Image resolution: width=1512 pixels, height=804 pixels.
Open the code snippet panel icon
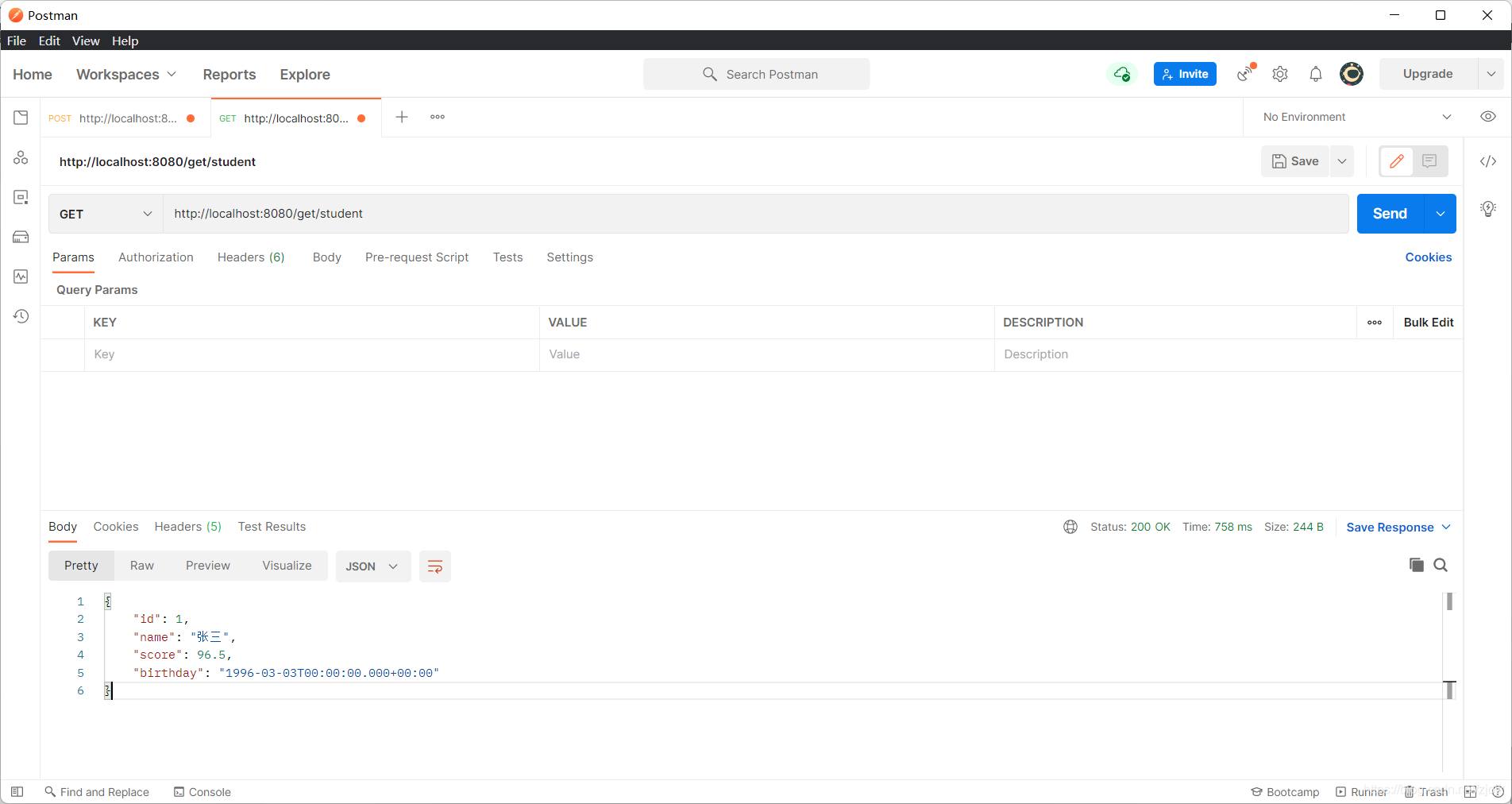(1488, 161)
